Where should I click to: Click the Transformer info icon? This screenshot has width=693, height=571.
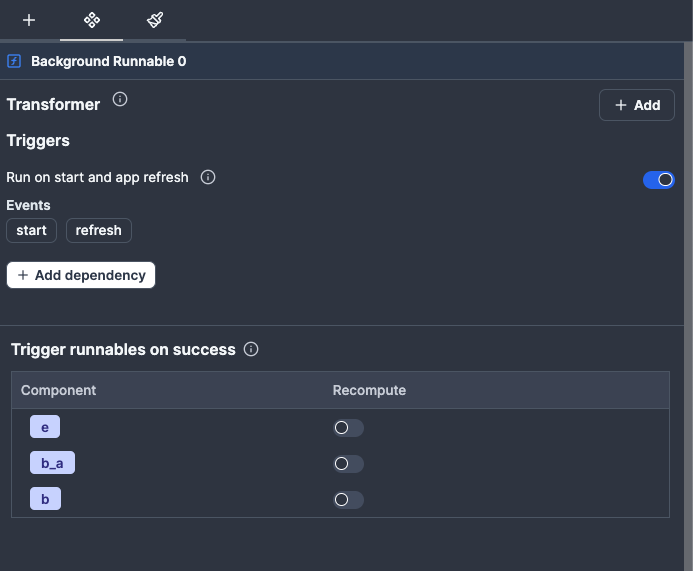coord(120,99)
